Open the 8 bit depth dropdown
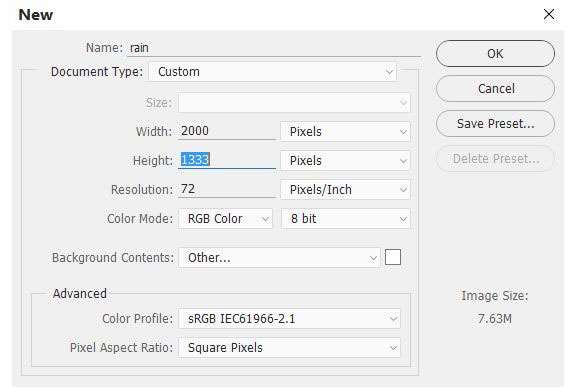 tap(345, 219)
